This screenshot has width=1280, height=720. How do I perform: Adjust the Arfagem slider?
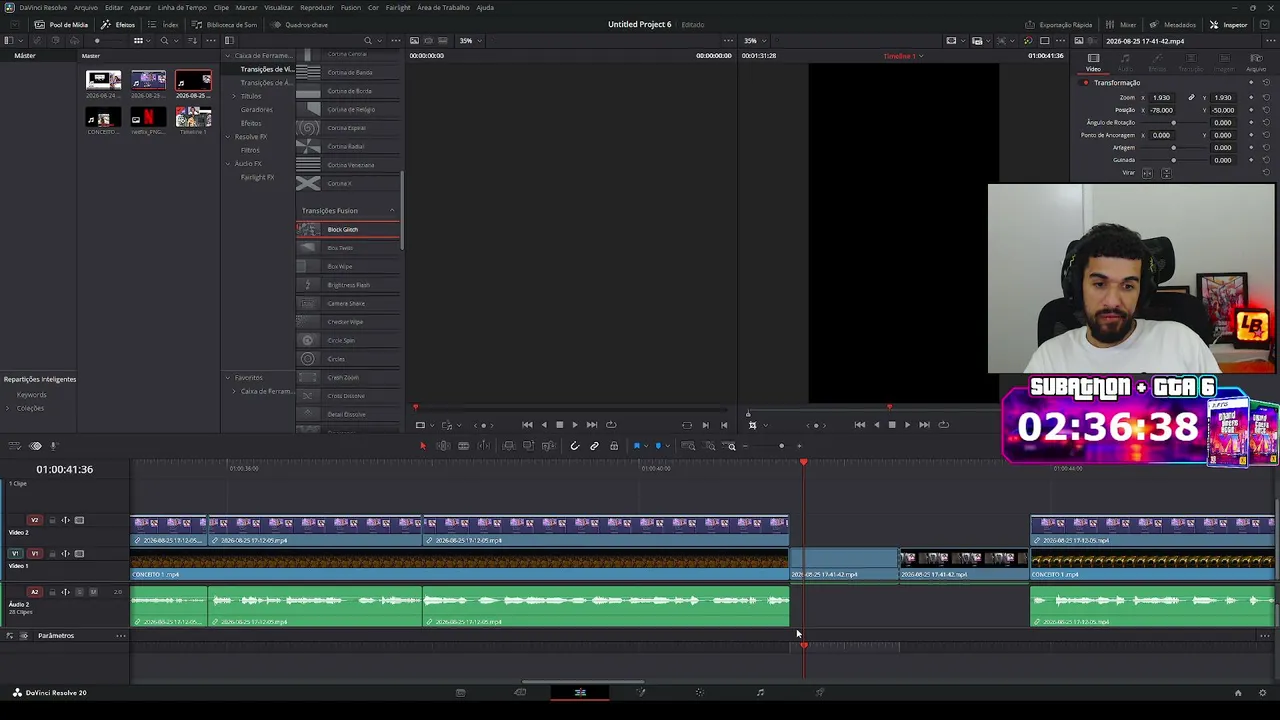tap(1173, 147)
